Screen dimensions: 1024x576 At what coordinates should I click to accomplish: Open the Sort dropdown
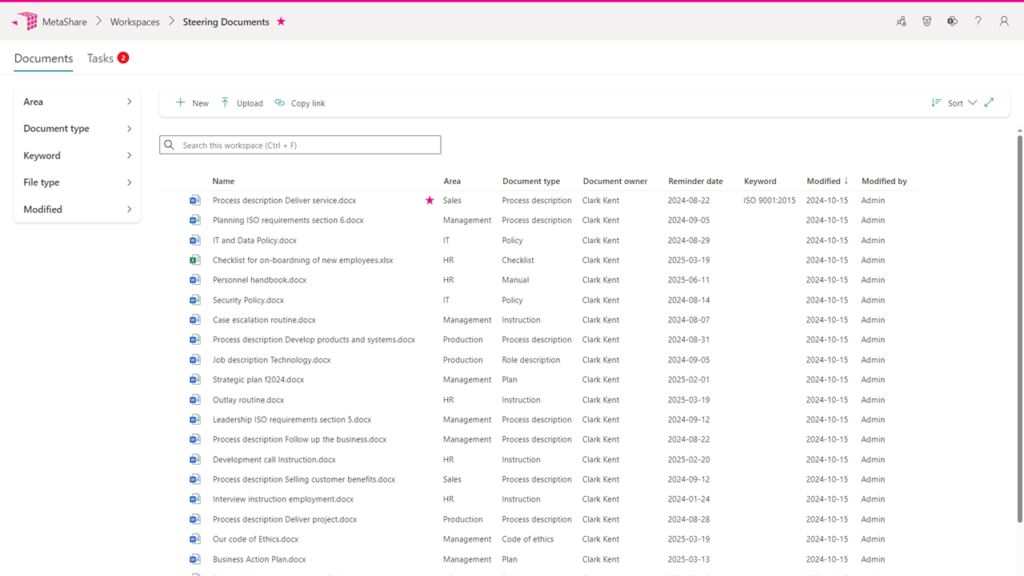(x=954, y=103)
